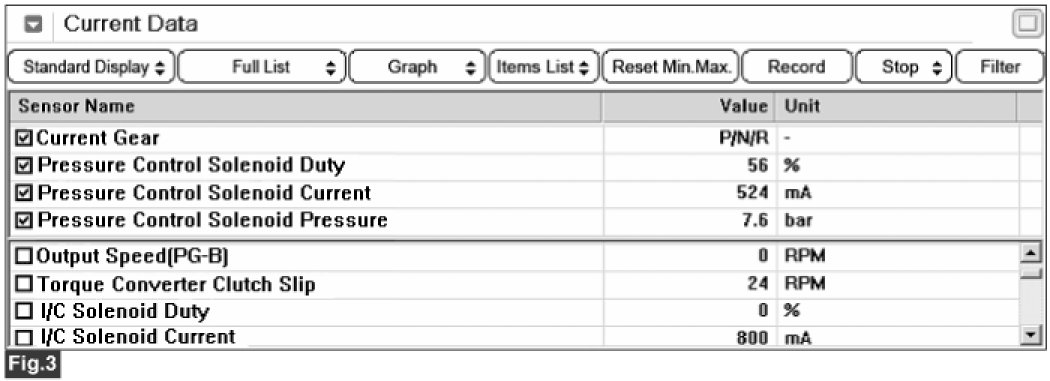
Task: Expand the Graph dropdown
Action: coord(418,67)
